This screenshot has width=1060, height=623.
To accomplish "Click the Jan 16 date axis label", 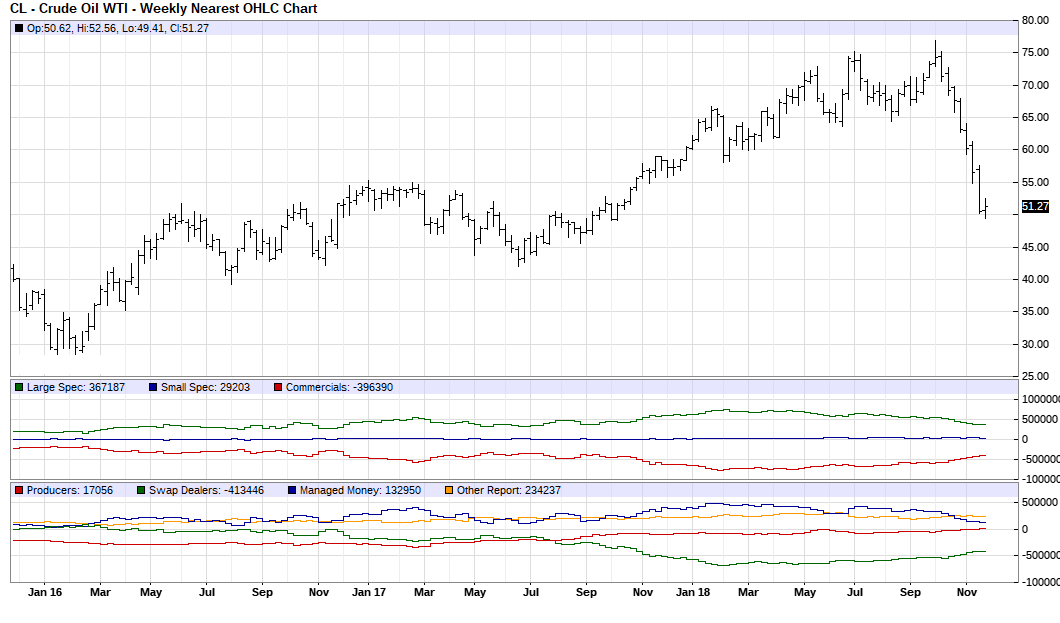I will [x=43, y=592].
